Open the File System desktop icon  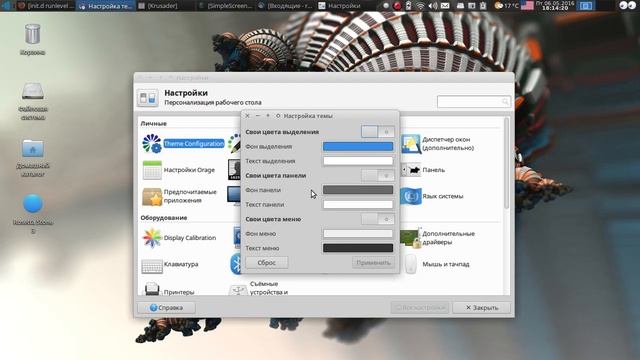click(33, 91)
